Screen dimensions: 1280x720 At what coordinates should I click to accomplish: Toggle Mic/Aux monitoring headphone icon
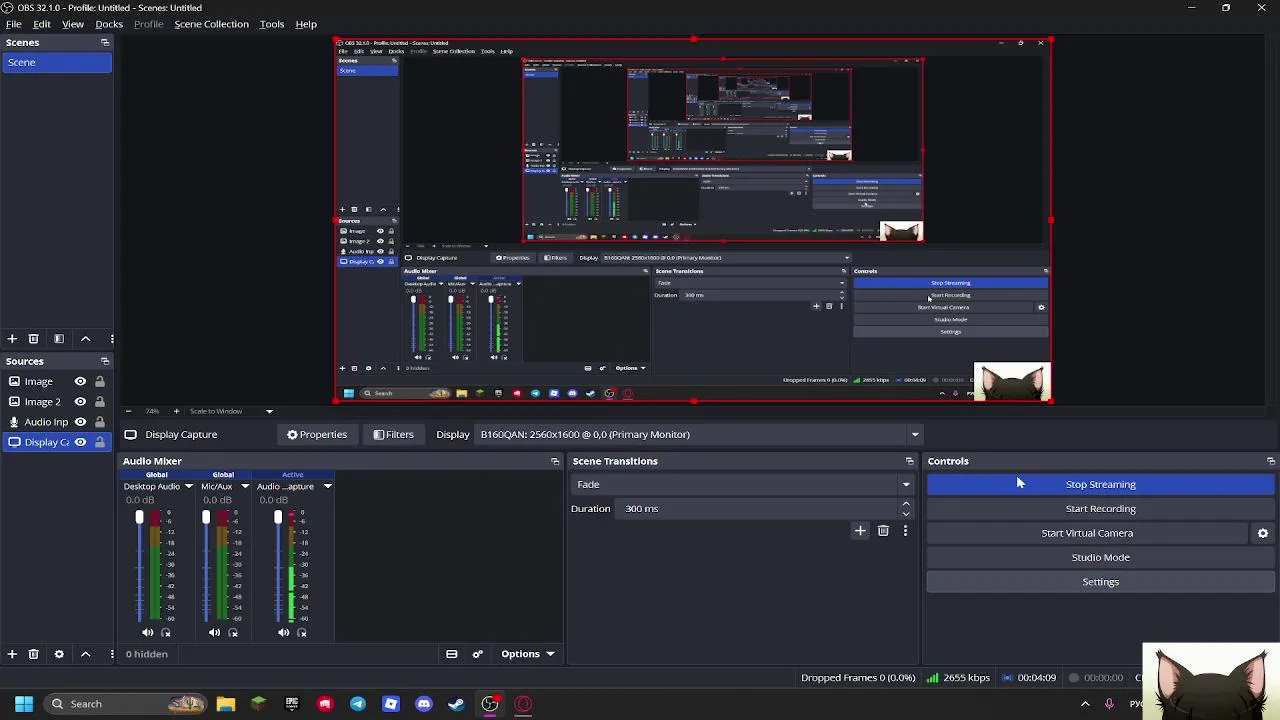233,632
